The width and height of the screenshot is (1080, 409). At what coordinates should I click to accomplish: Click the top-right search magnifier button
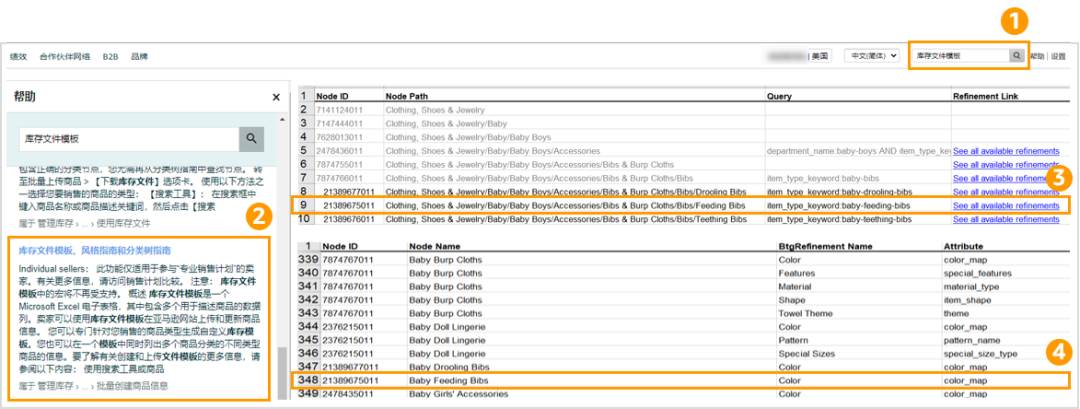coord(1017,56)
